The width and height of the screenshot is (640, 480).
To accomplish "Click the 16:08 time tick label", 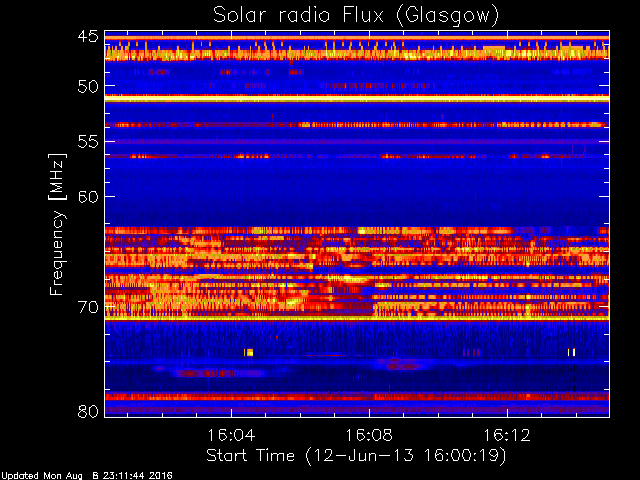I will pyautogui.click(x=369, y=435).
